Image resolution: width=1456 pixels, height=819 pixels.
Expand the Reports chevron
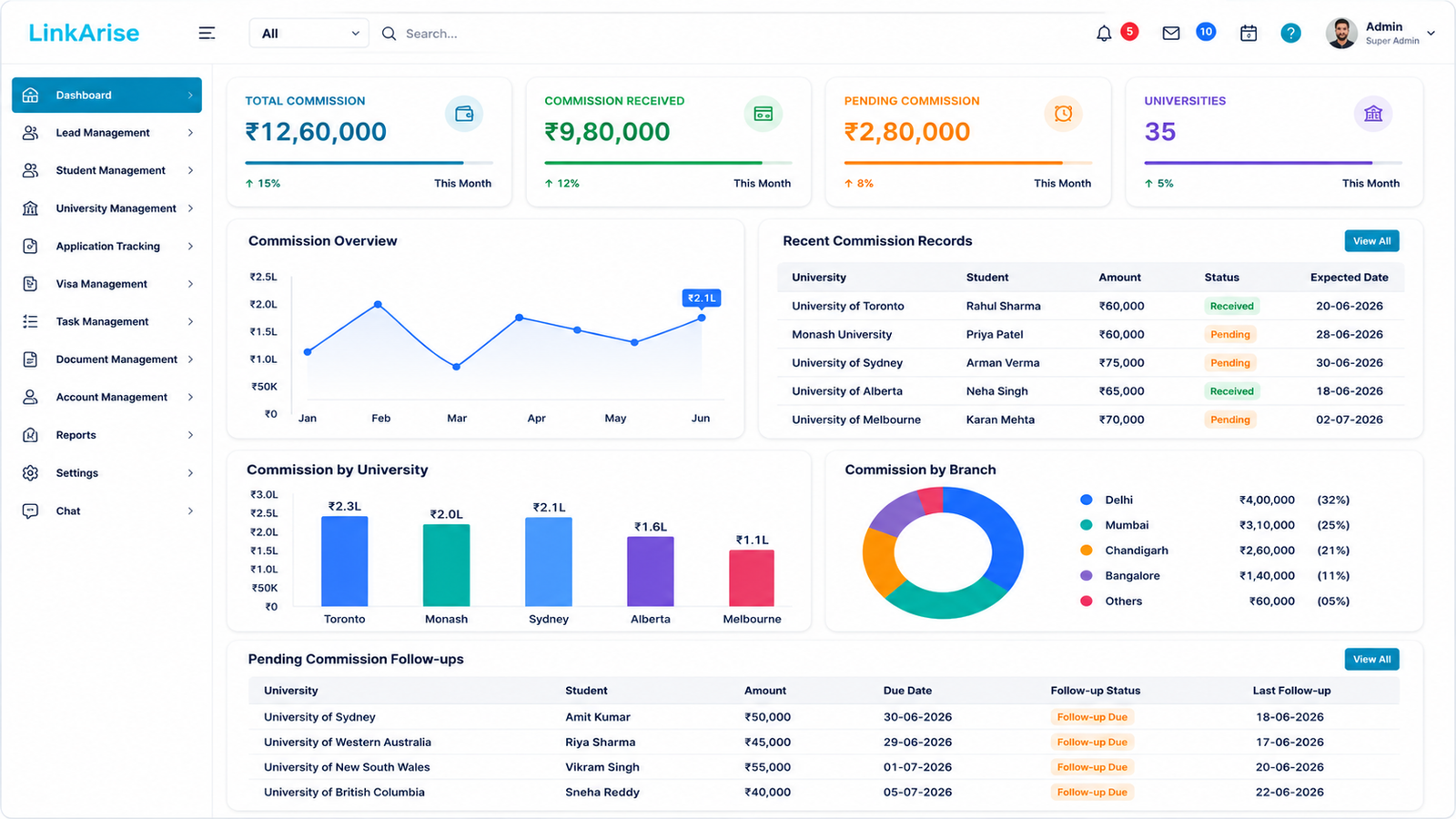click(190, 435)
